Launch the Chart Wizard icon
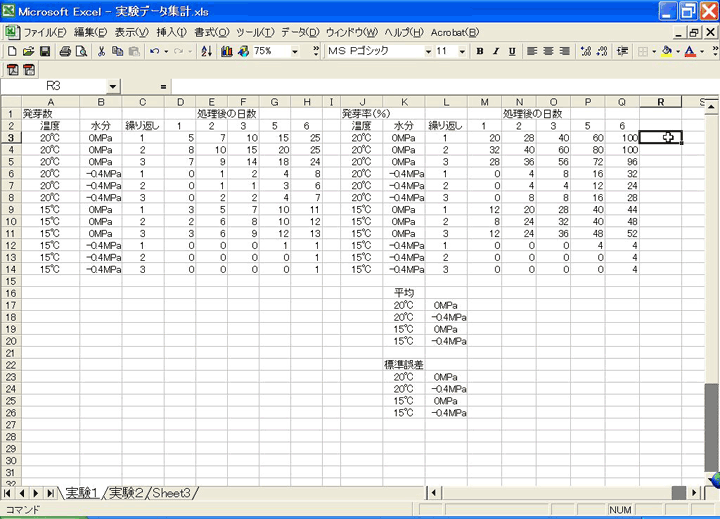 tap(228, 51)
